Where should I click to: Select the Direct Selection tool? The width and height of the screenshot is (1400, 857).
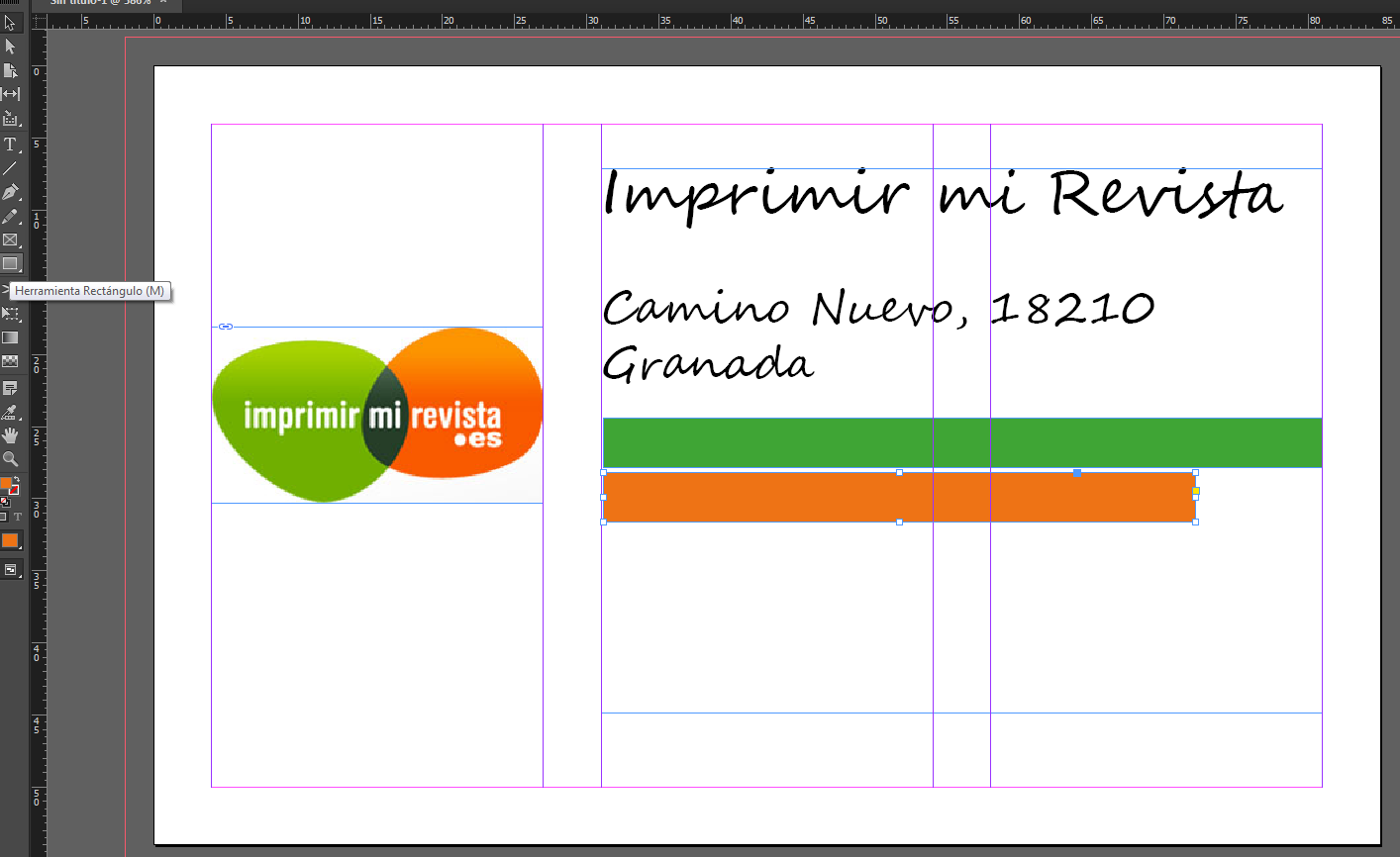(x=10, y=47)
